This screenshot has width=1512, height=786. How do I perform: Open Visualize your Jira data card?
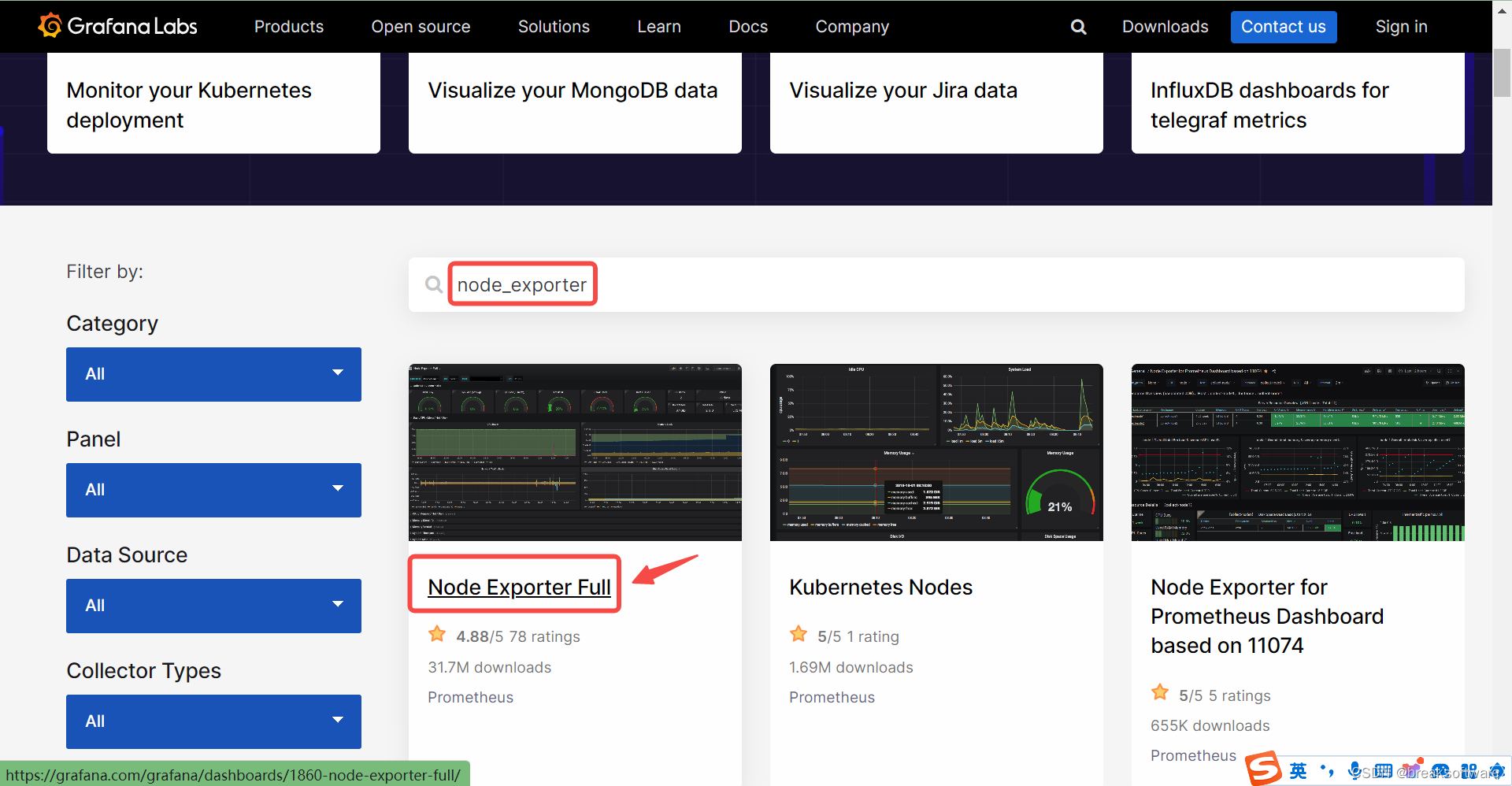(936, 103)
